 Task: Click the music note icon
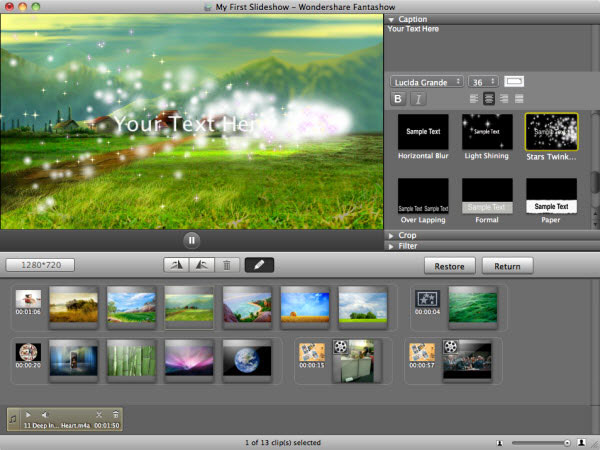point(13,419)
